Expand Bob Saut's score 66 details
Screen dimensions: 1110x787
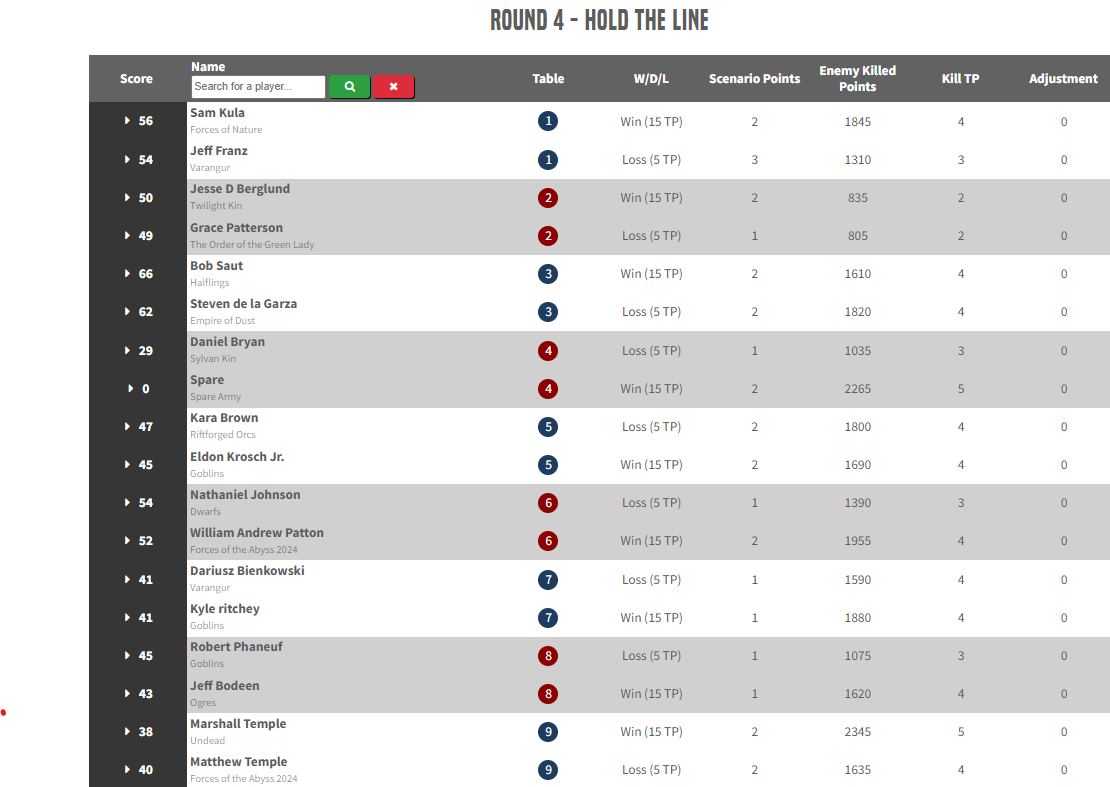pyautogui.click(x=128, y=274)
